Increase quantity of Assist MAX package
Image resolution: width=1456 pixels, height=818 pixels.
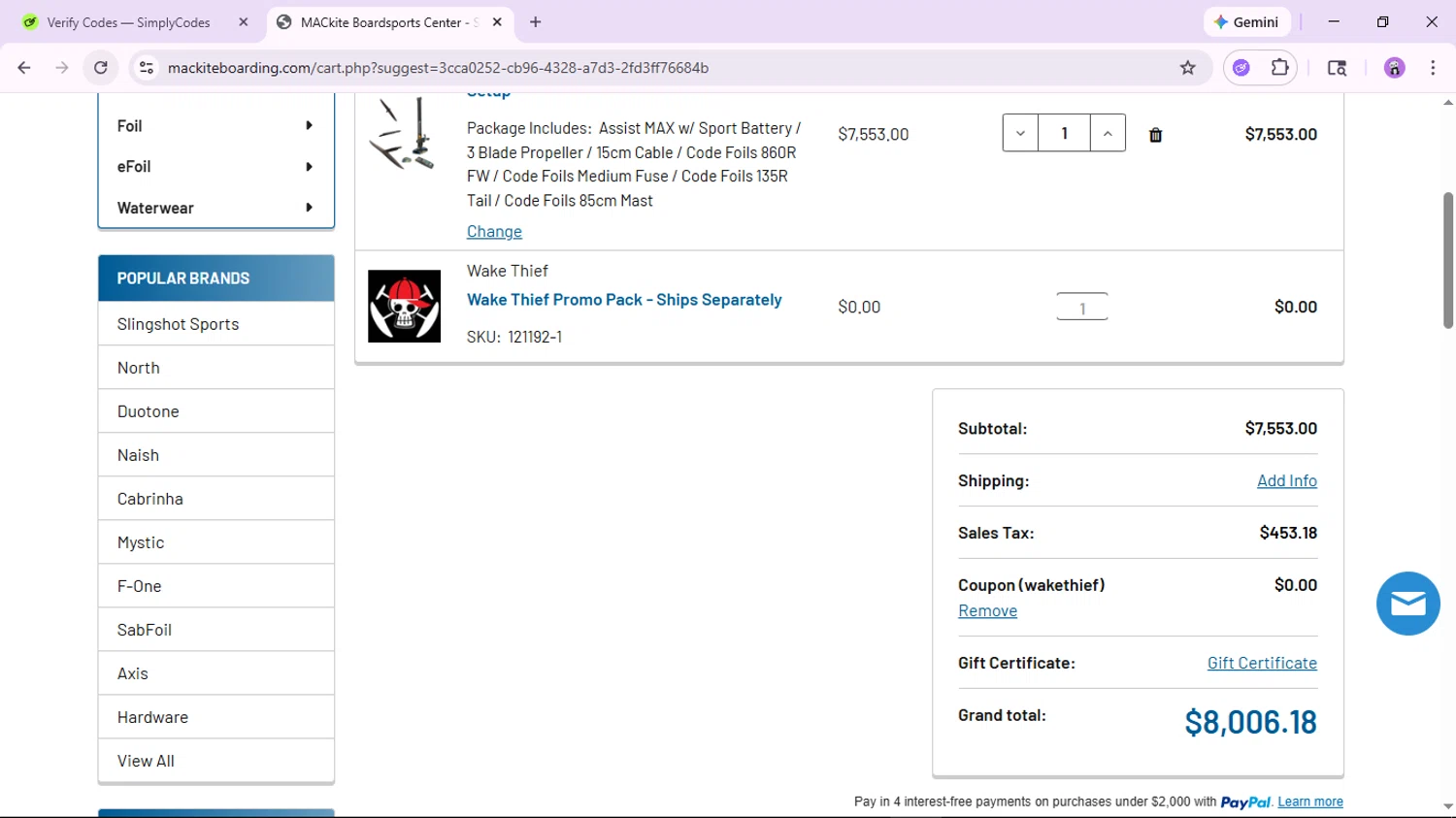1108,134
